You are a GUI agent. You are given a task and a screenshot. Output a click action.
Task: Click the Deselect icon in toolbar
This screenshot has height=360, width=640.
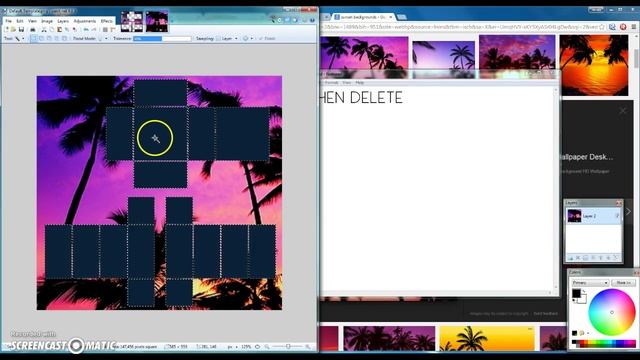coord(74,29)
